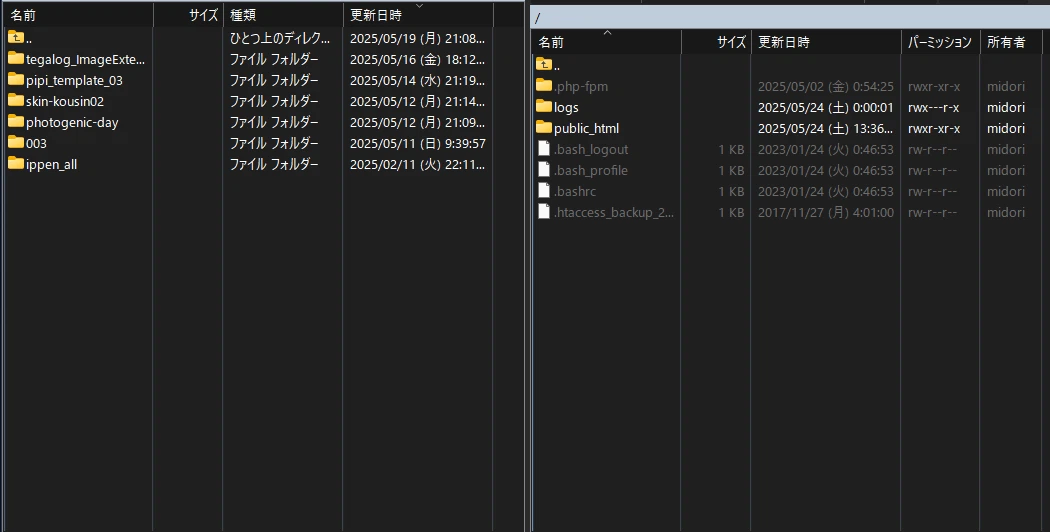This screenshot has width=1050, height=532.
Task: Click the photogenic-day folder icon
Action: 16,122
